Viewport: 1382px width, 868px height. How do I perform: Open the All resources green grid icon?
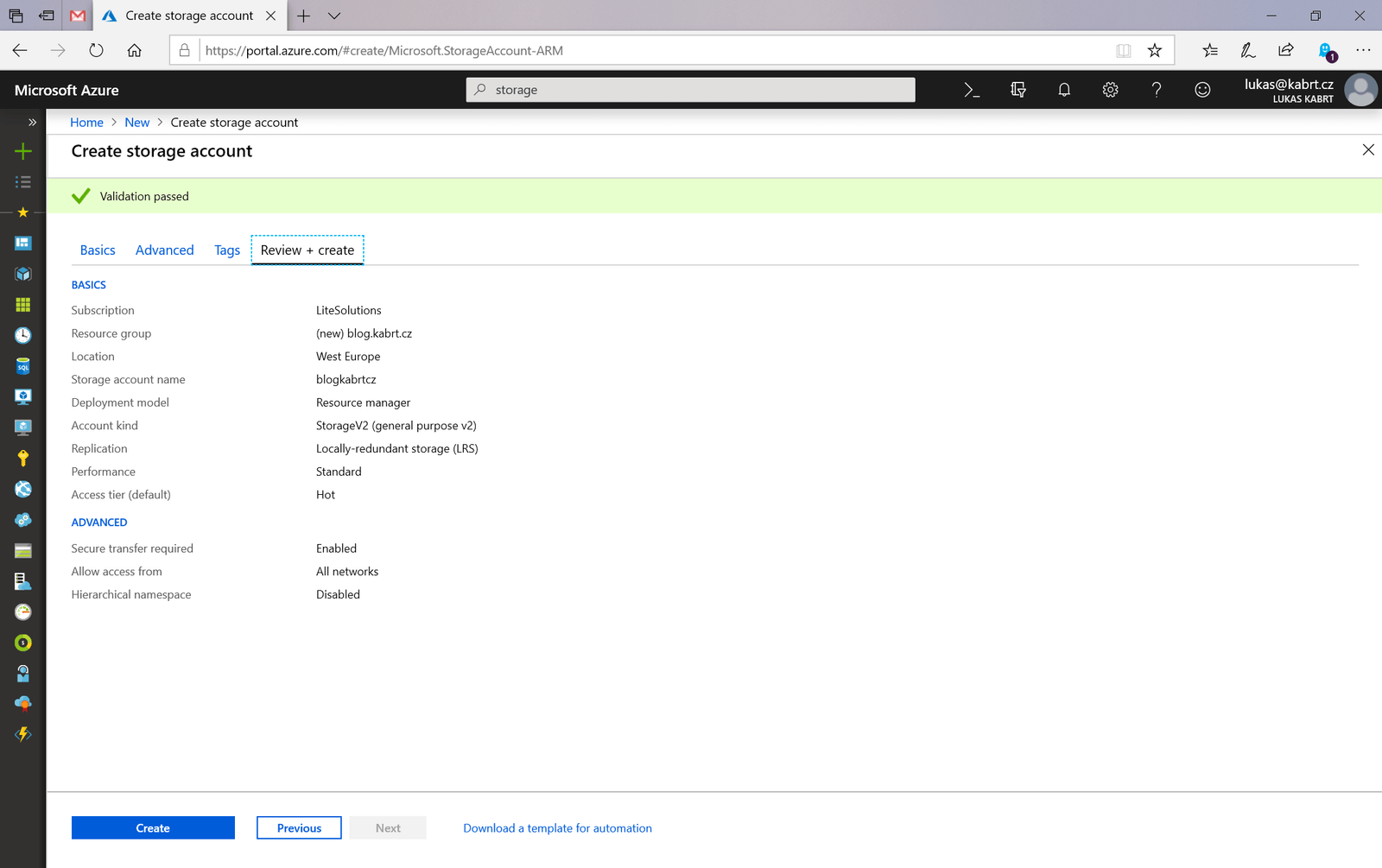pos(23,304)
